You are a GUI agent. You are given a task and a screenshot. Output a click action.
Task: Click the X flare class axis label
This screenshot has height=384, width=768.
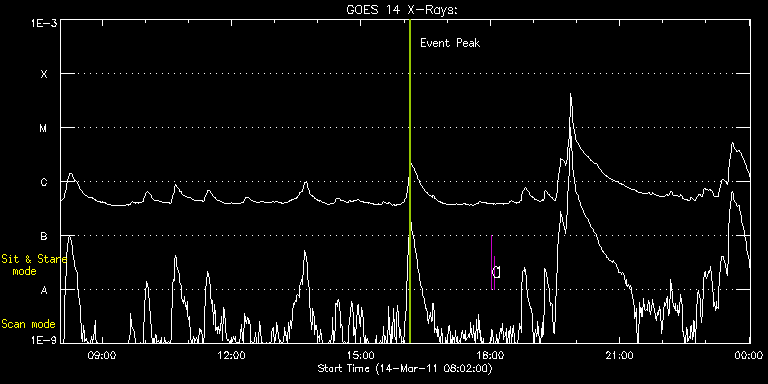pos(44,74)
